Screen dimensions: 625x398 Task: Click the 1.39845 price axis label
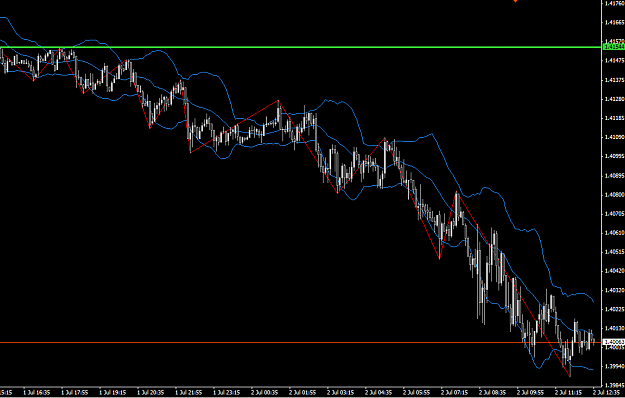point(615,385)
